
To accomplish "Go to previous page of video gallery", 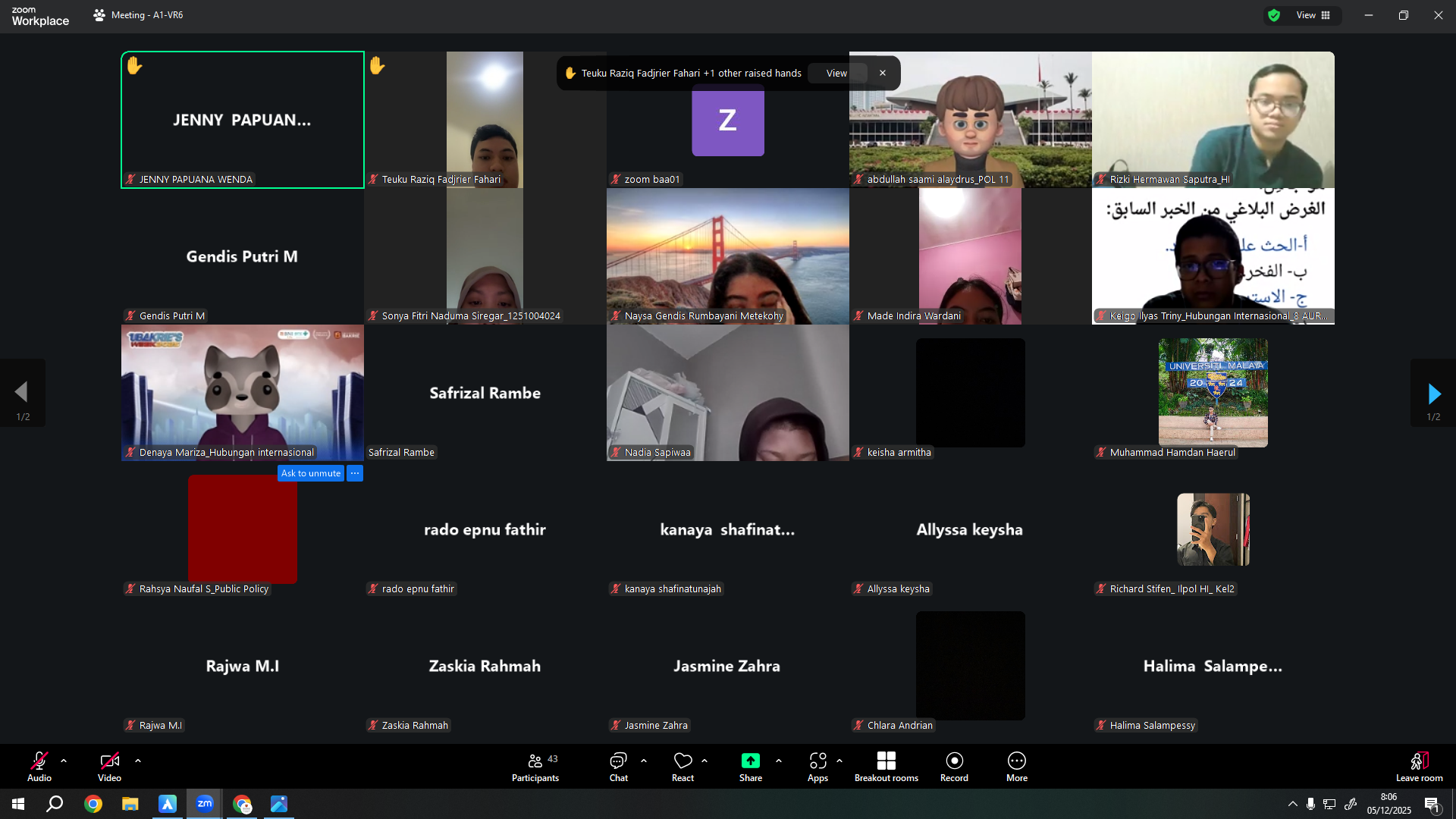I will coord(22,393).
